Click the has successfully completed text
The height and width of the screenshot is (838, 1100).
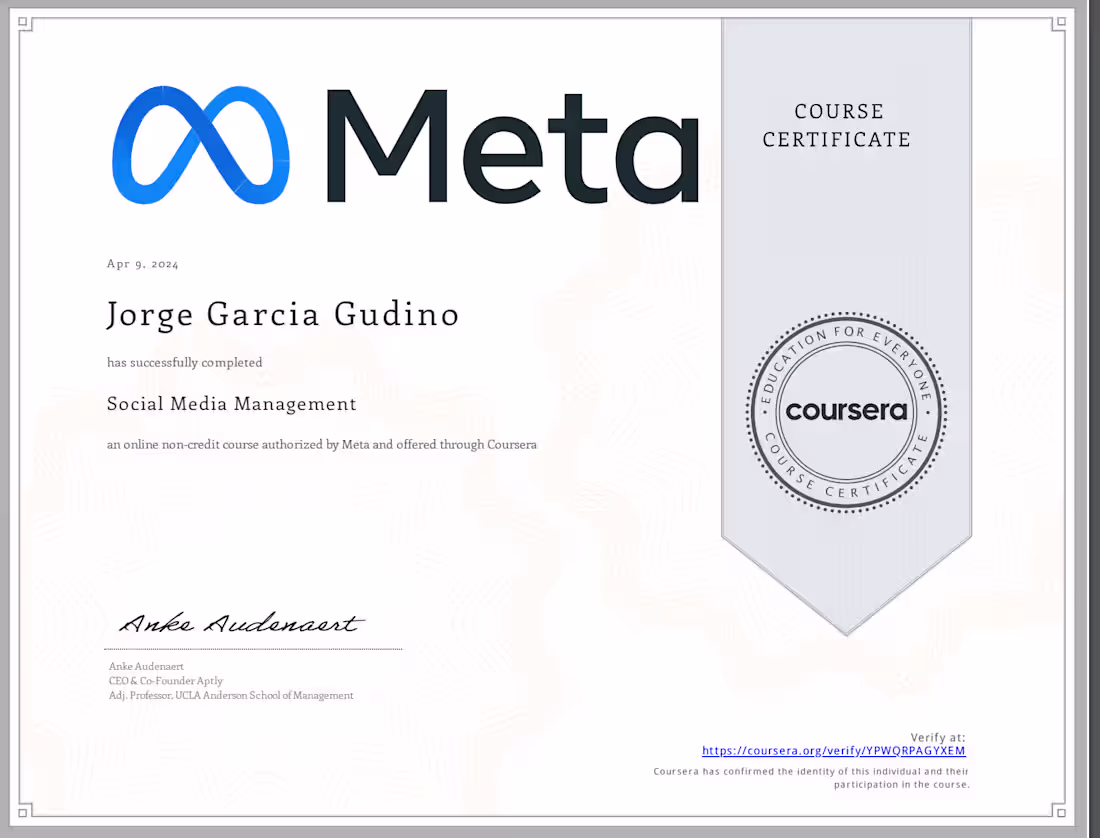[x=184, y=362]
